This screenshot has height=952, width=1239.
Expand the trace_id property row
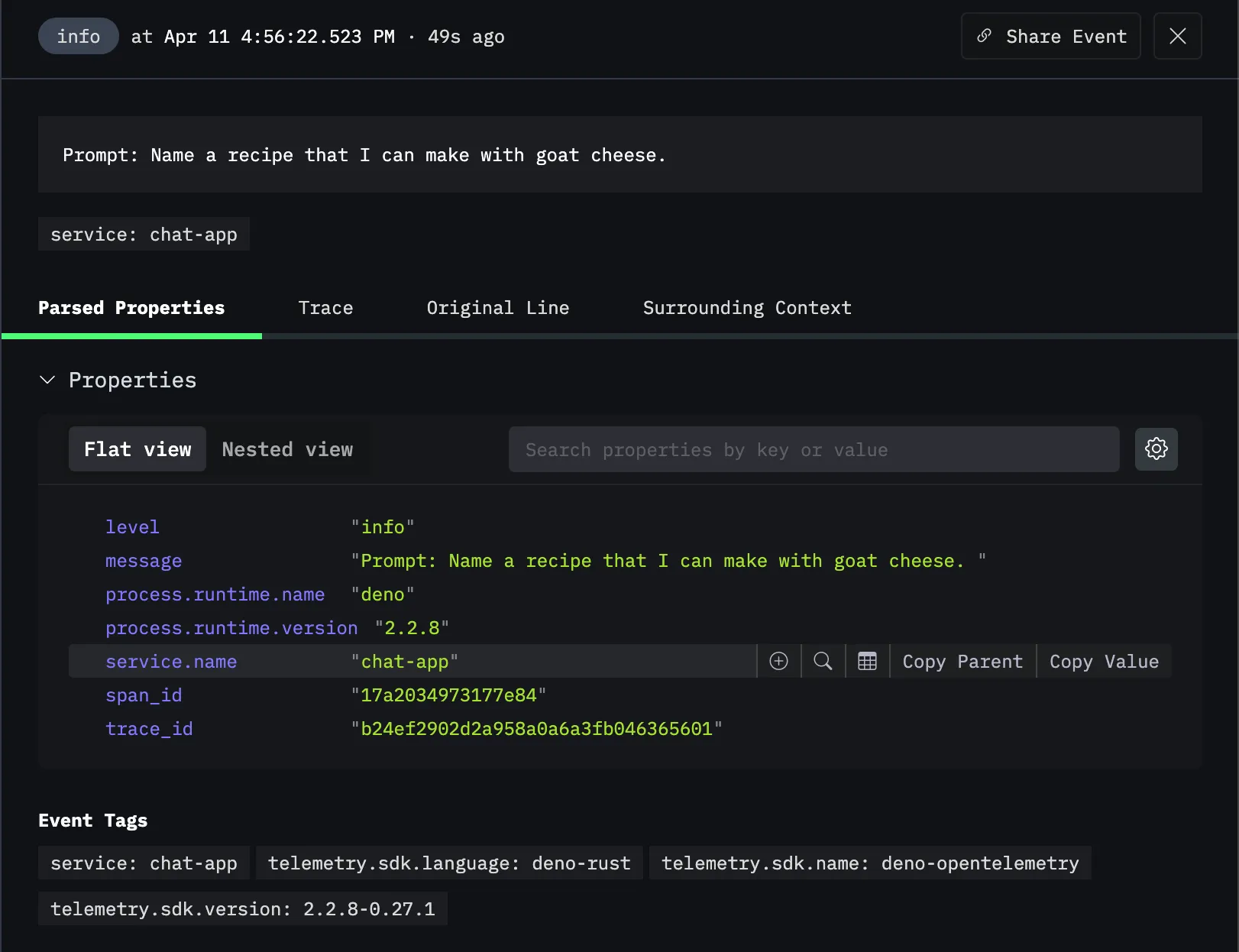pyautogui.click(x=150, y=728)
